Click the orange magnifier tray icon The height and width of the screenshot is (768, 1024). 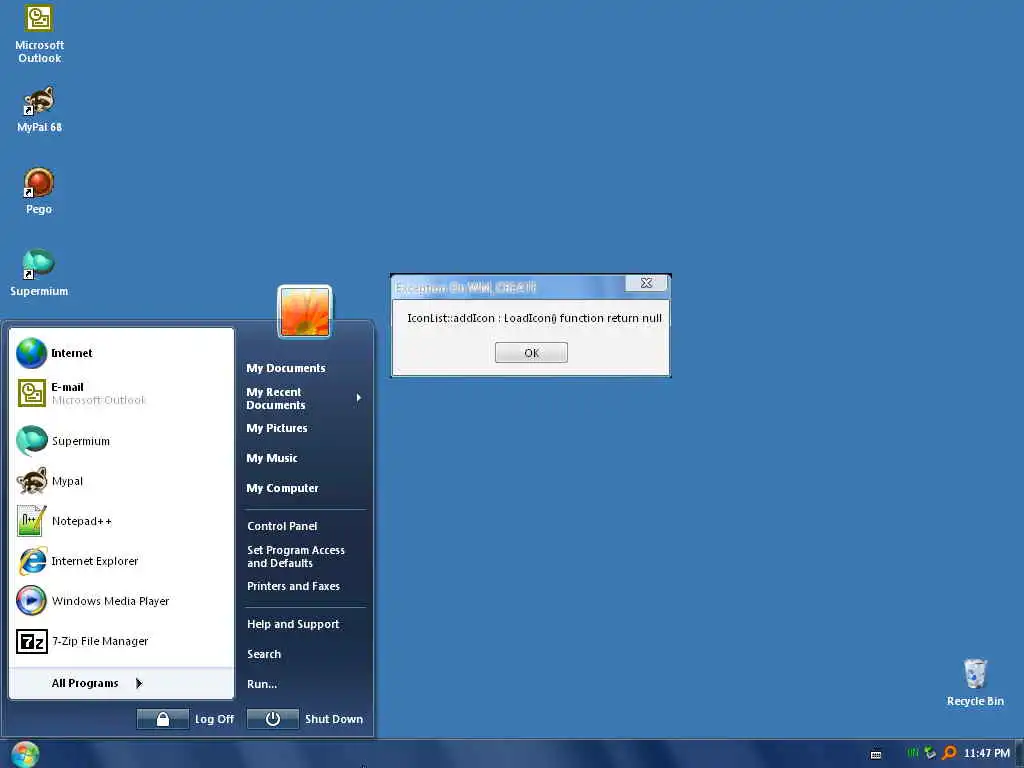point(950,753)
